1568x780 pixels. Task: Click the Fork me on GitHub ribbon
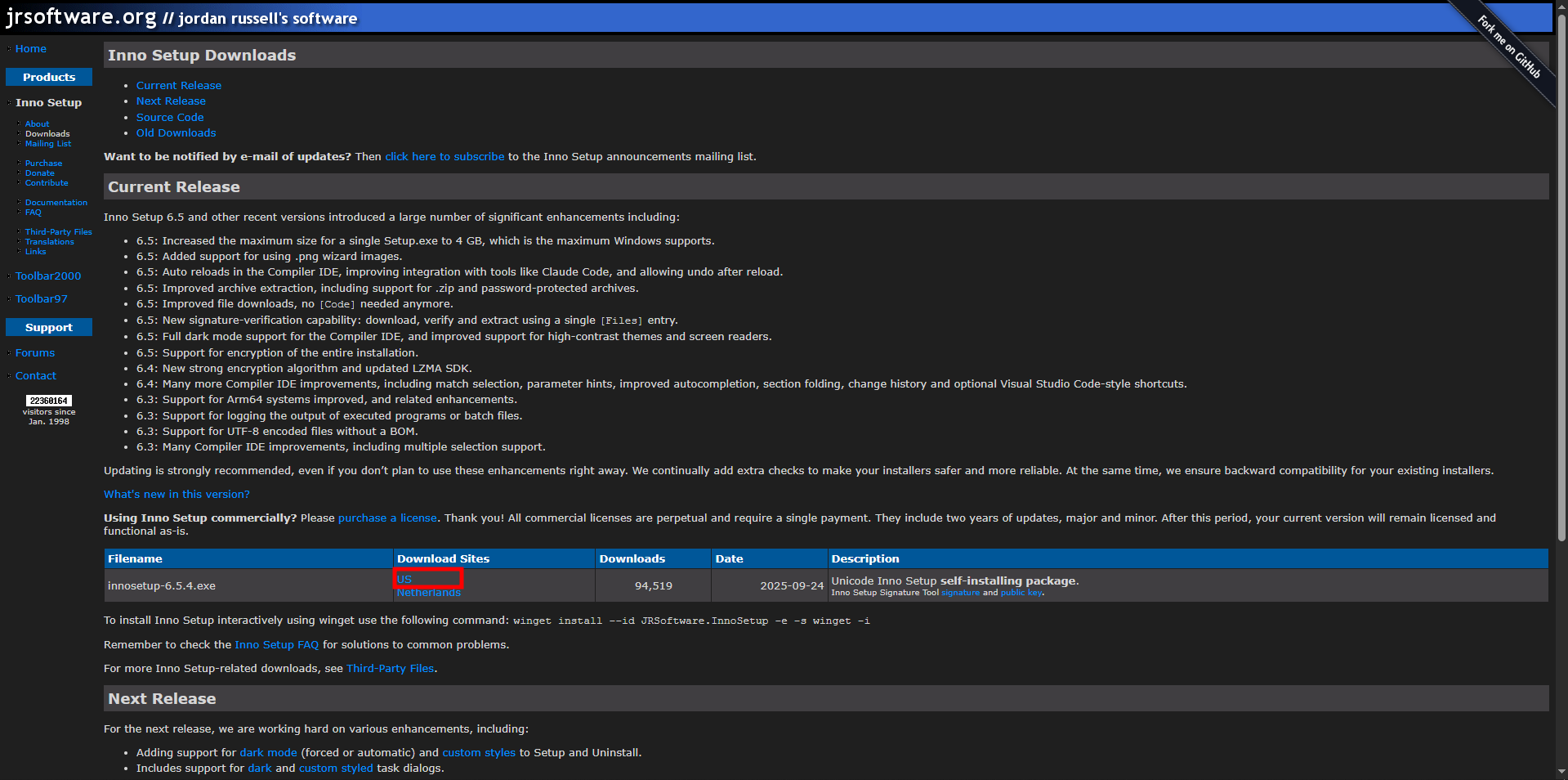1509,47
